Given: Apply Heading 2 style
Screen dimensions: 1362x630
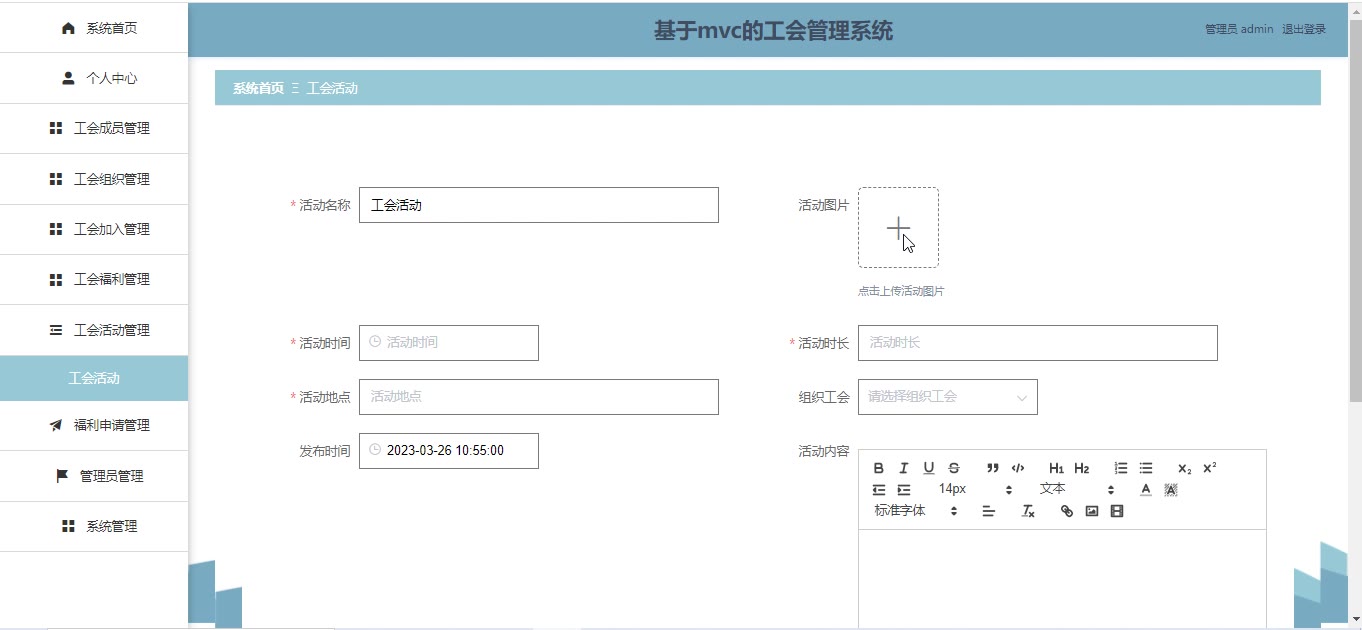Looking at the screenshot, I should point(1082,468).
